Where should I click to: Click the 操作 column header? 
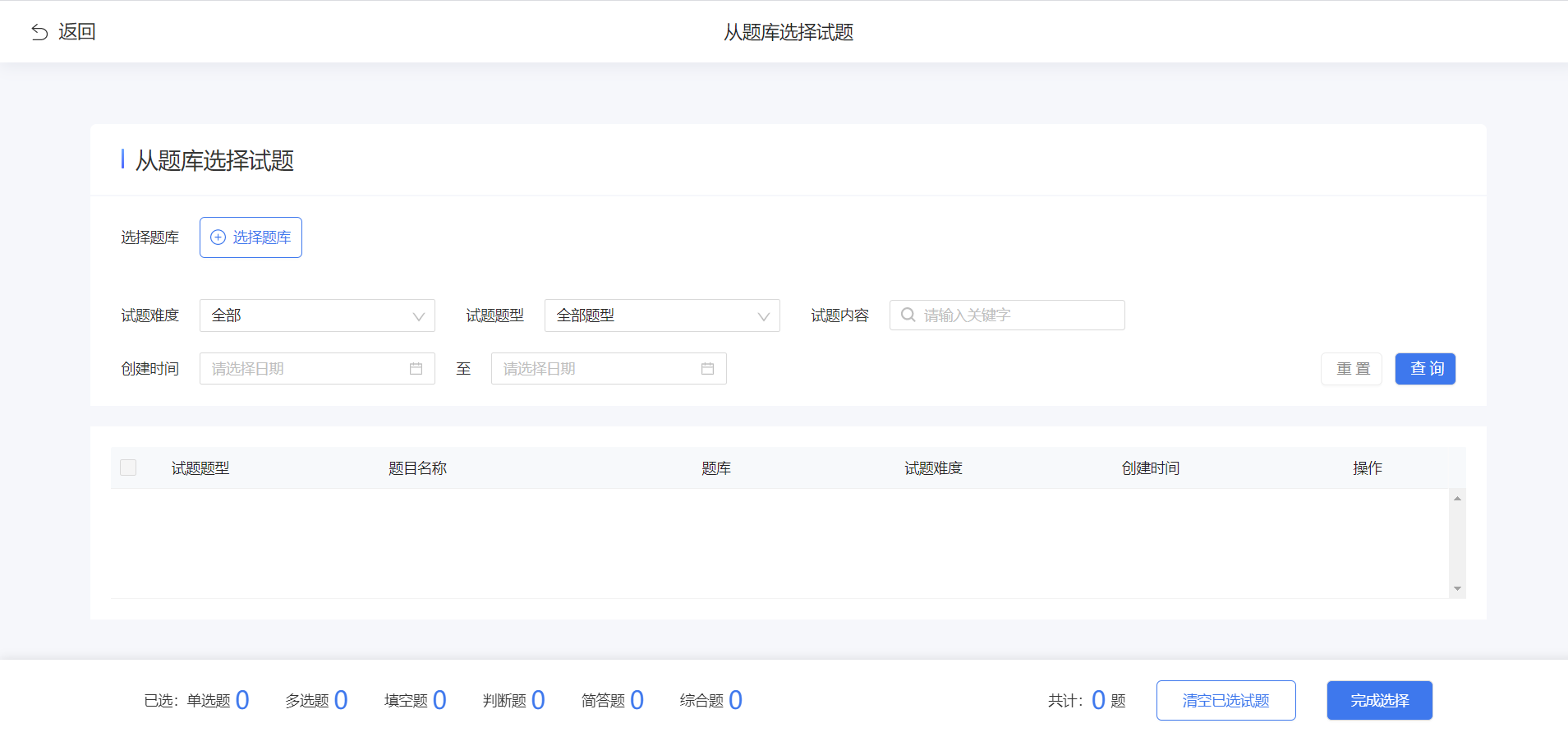pyautogui.click(x=1368, y=468)
